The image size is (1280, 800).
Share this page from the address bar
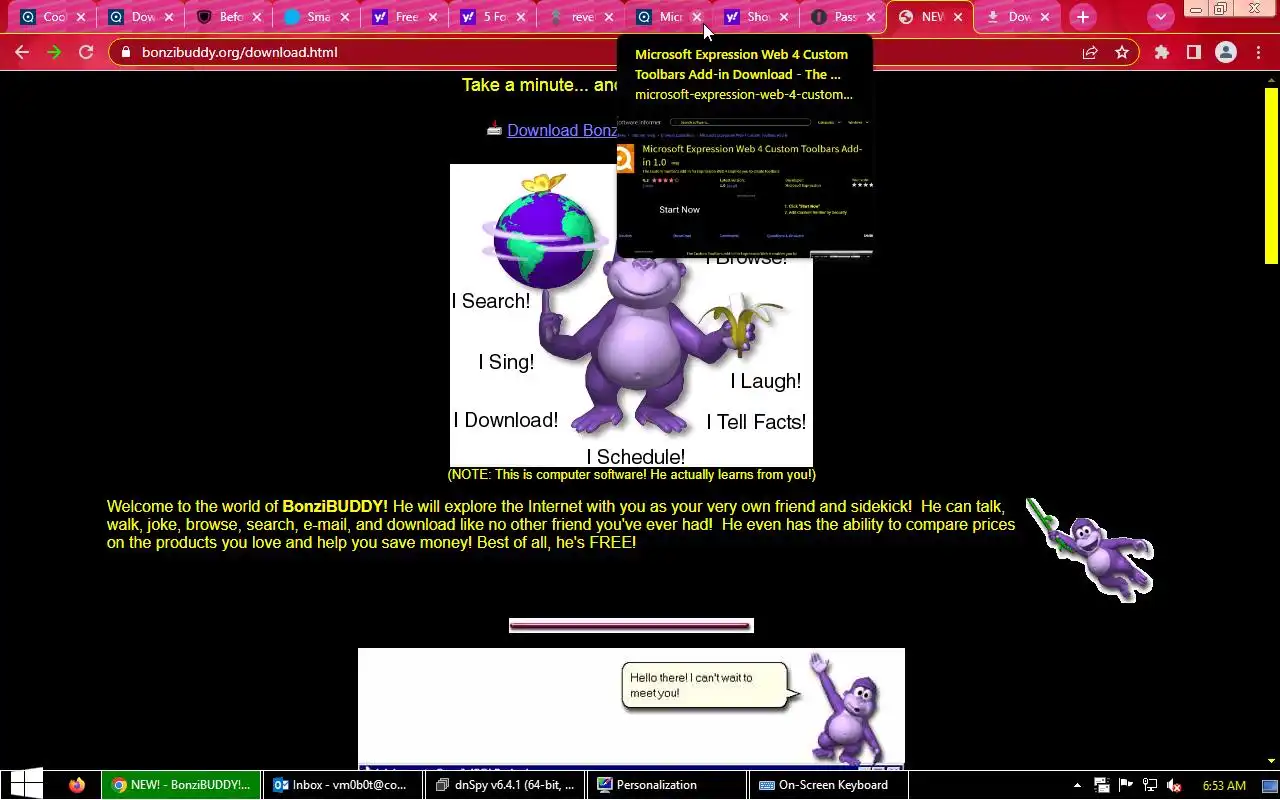pyautogui.click(x=1090, y=52)
